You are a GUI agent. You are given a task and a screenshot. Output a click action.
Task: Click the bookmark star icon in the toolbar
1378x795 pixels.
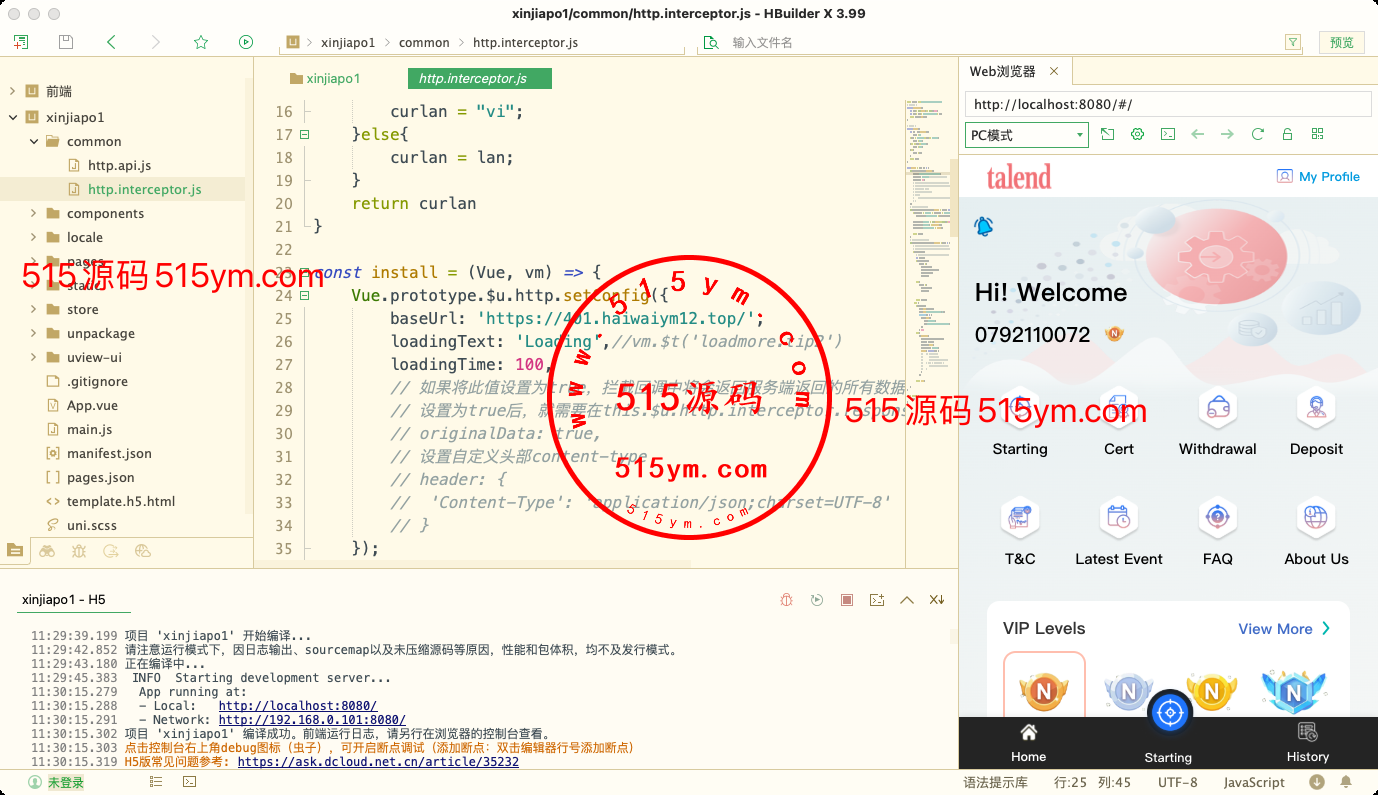tap(201, 42)
